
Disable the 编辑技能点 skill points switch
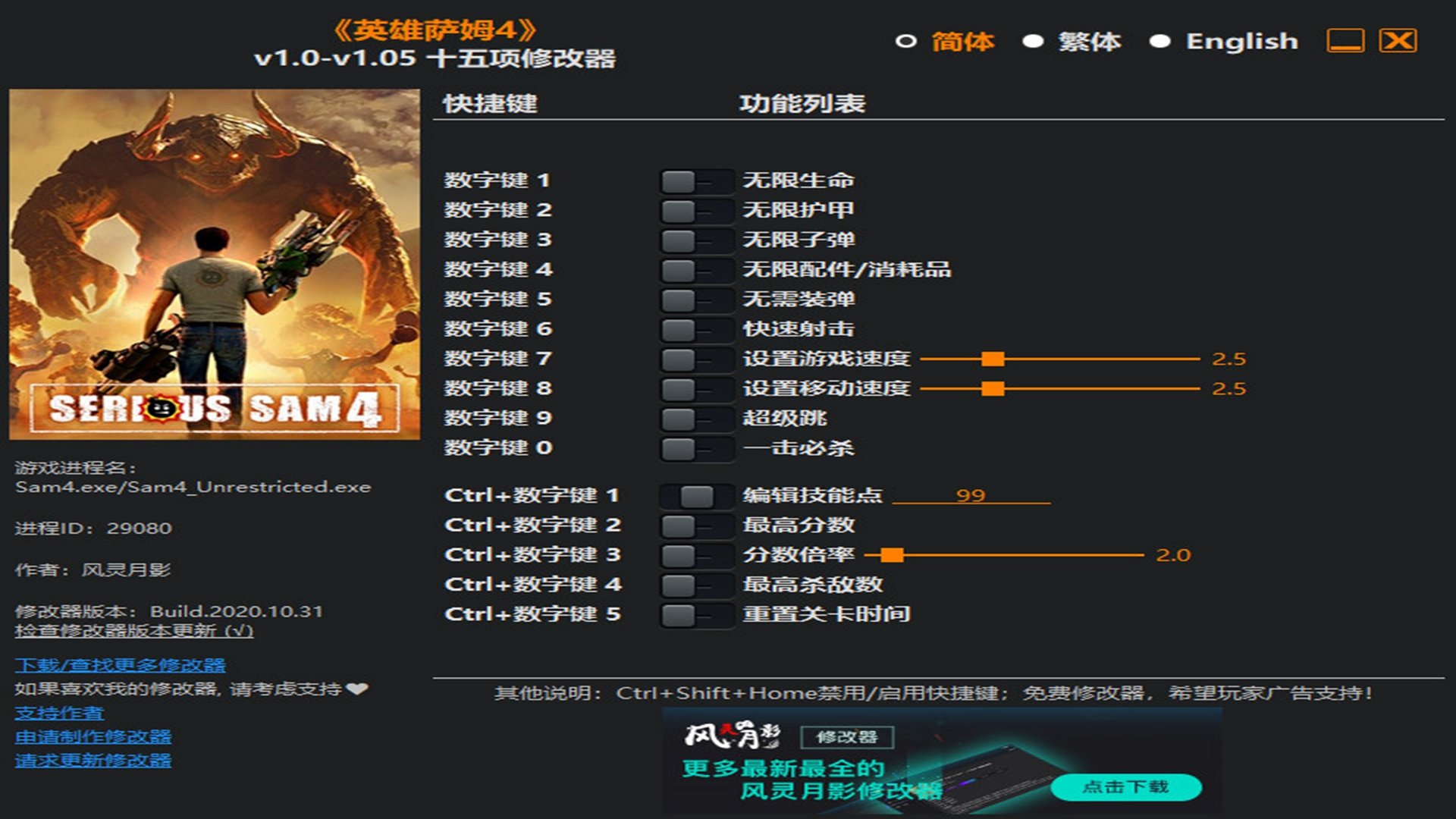pyautogui.click(x=696, y=496)
